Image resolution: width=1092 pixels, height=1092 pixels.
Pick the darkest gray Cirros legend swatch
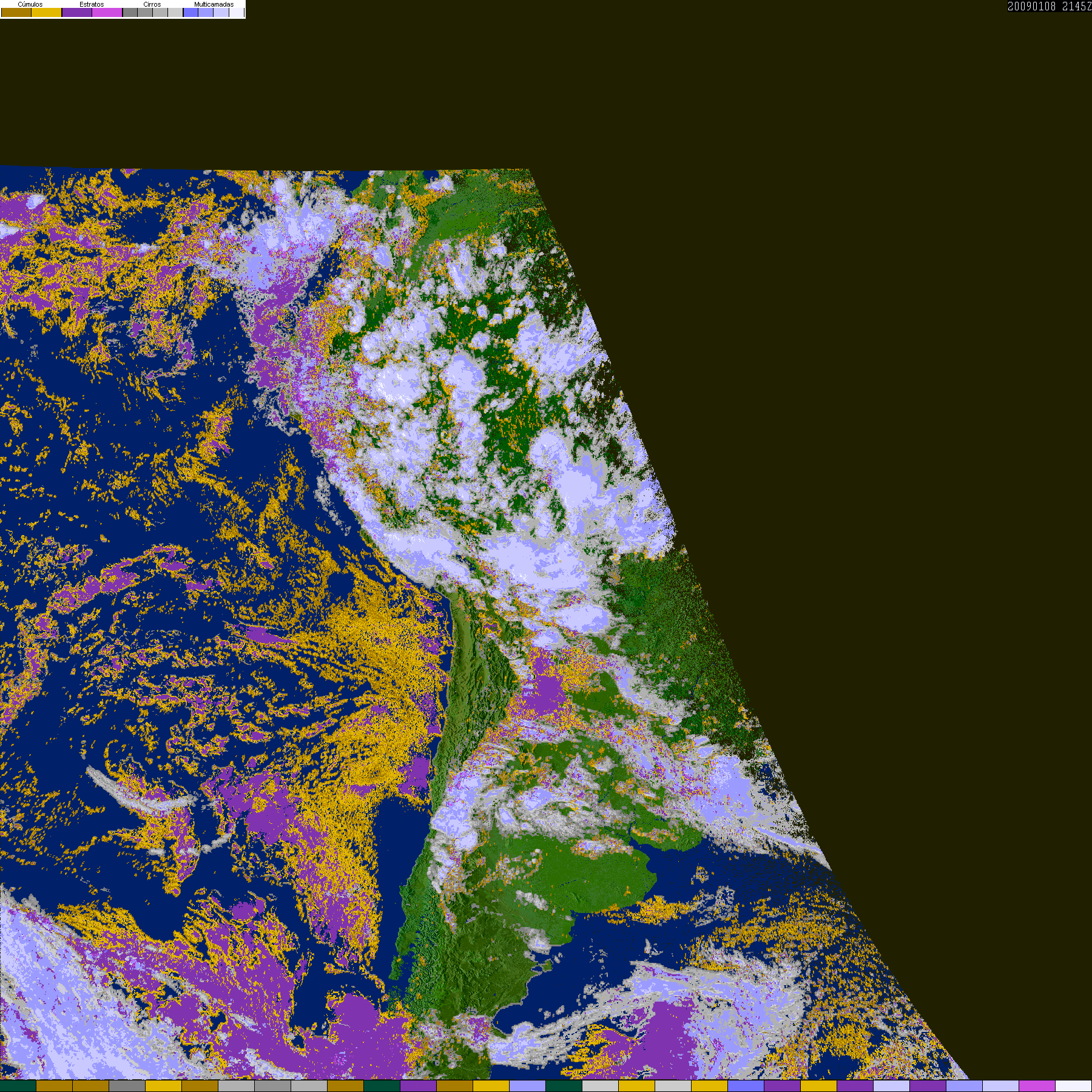(x=130, y=12)
